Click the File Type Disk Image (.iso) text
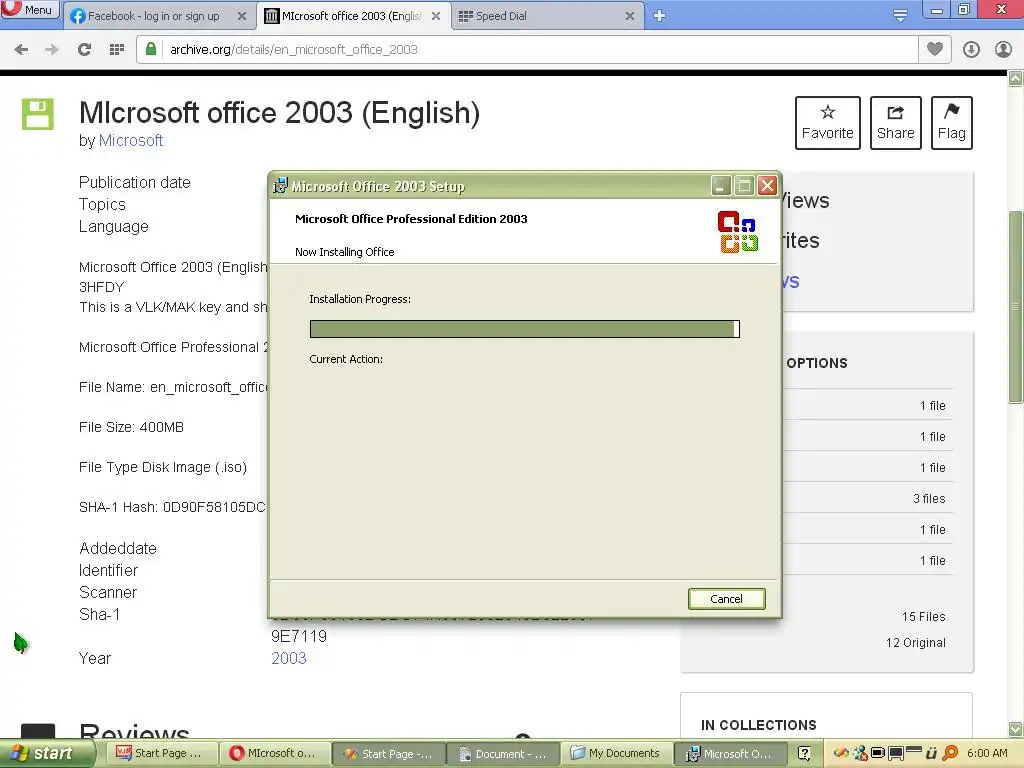Screen dimensions: 1024x768 (163, 468)
